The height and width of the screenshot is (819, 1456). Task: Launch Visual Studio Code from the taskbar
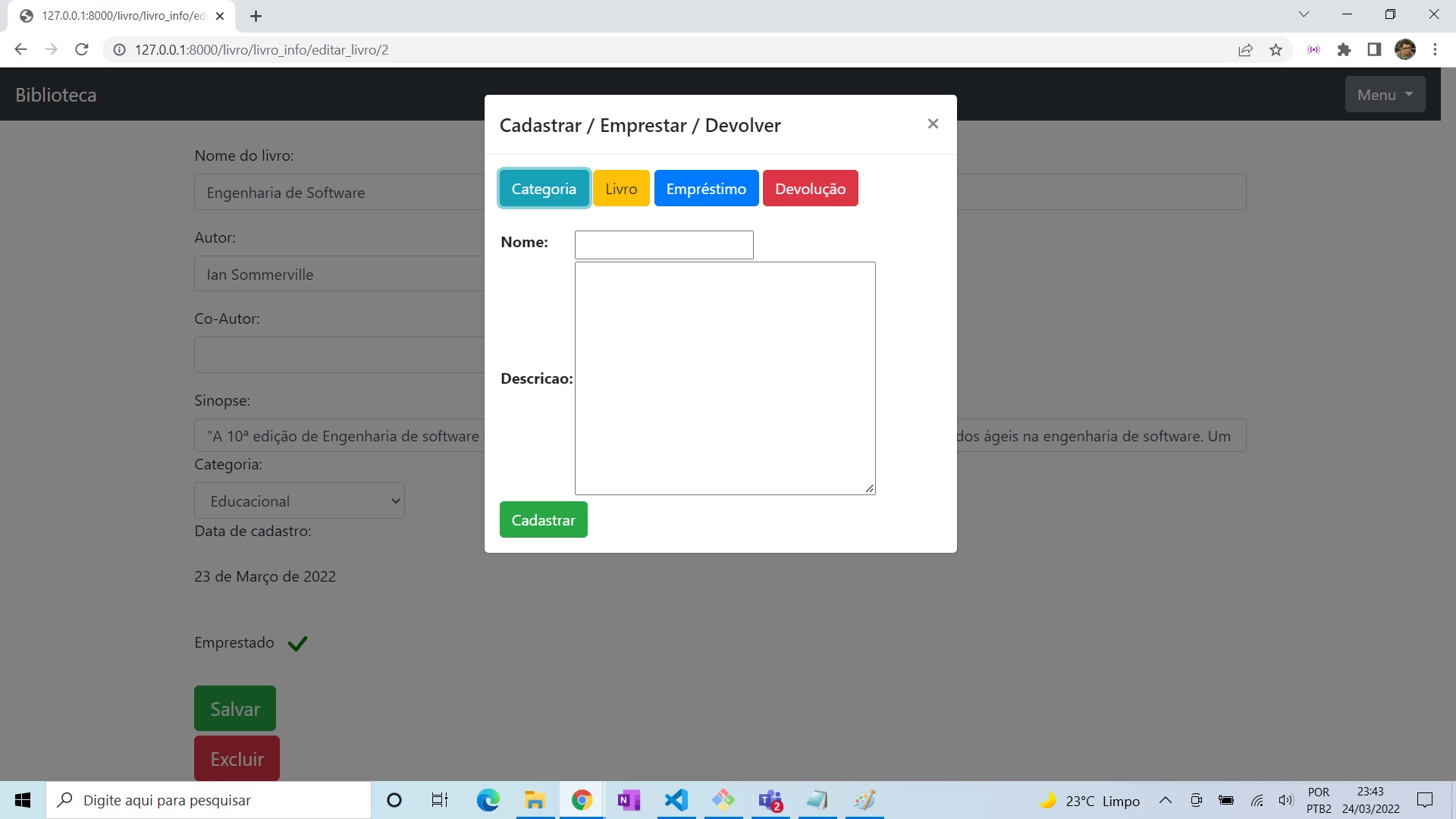676,800
